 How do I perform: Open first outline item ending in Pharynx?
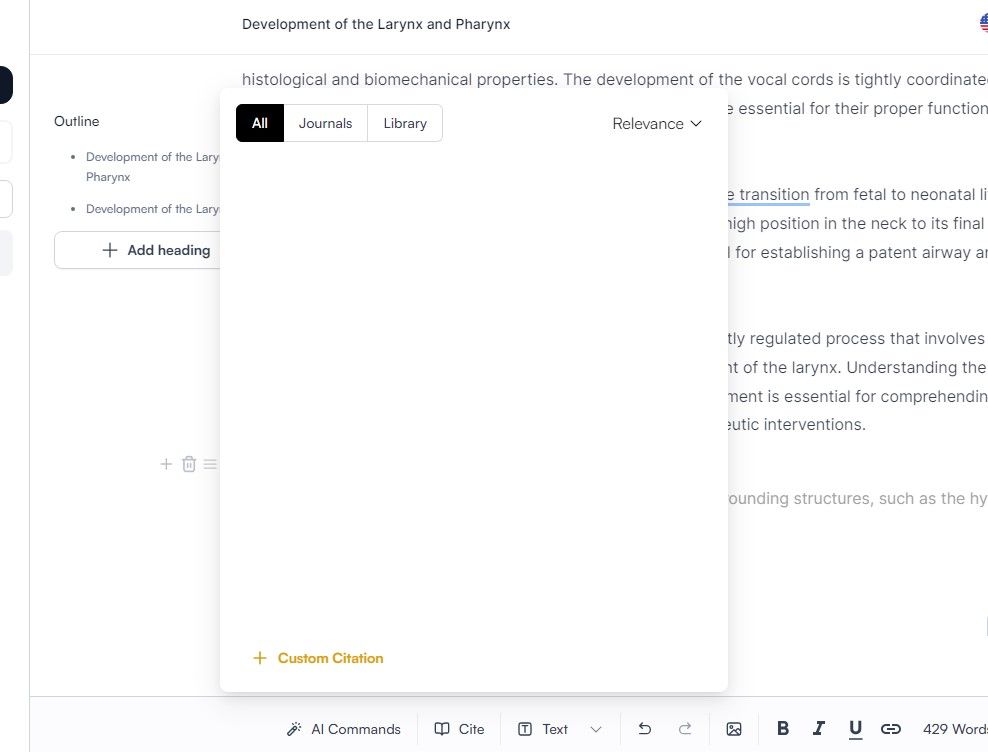point(152,166)
